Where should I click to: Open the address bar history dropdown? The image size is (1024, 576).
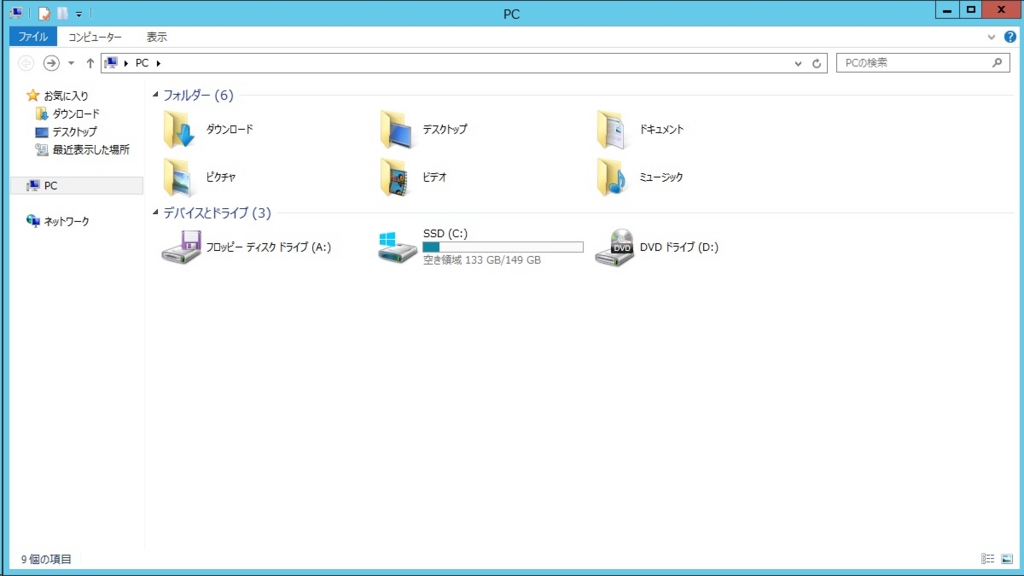(x=798, y=63)
